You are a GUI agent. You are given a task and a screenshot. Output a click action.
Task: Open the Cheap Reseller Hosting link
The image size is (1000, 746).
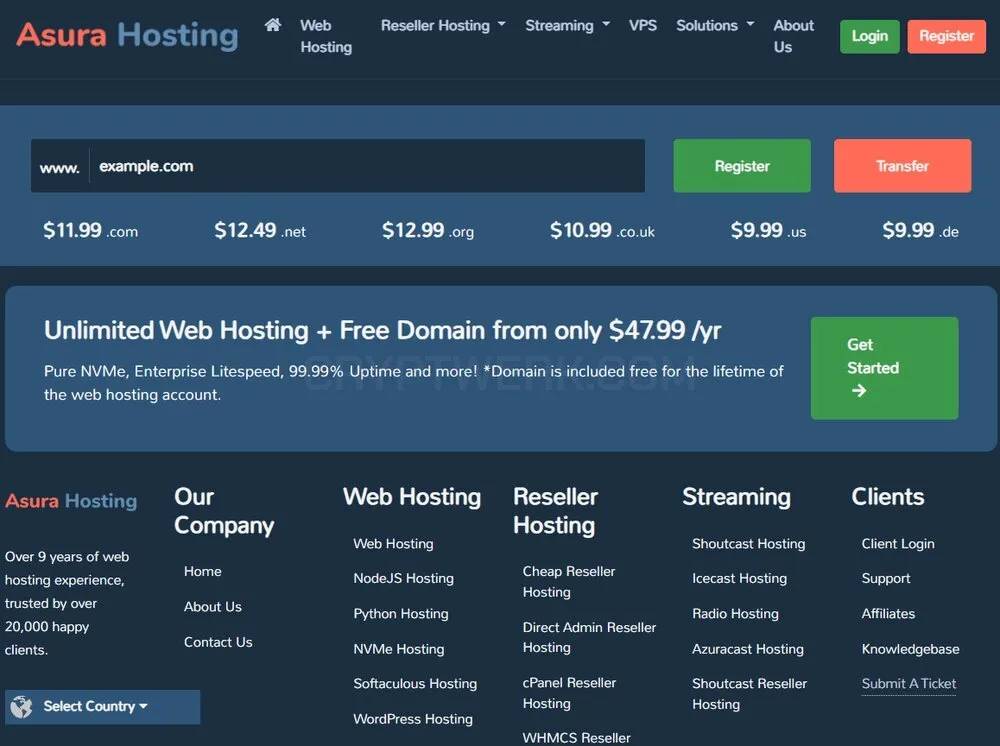[x=569, y=581]
